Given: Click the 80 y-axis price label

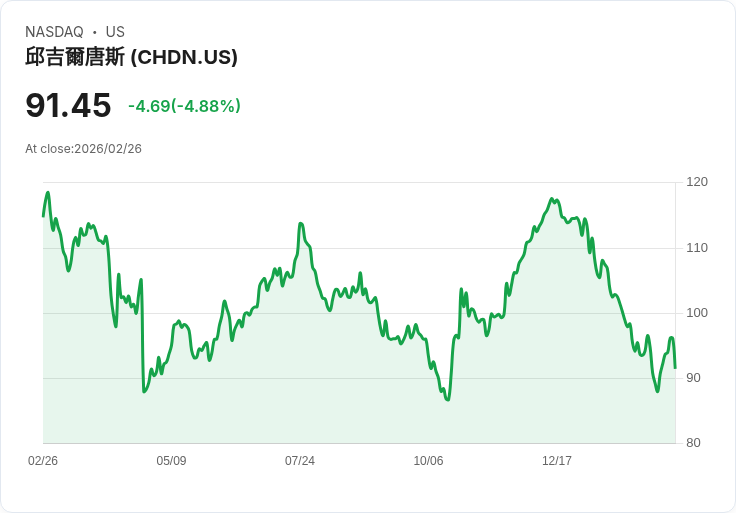Looking at the screenshot, I should 693,443.
